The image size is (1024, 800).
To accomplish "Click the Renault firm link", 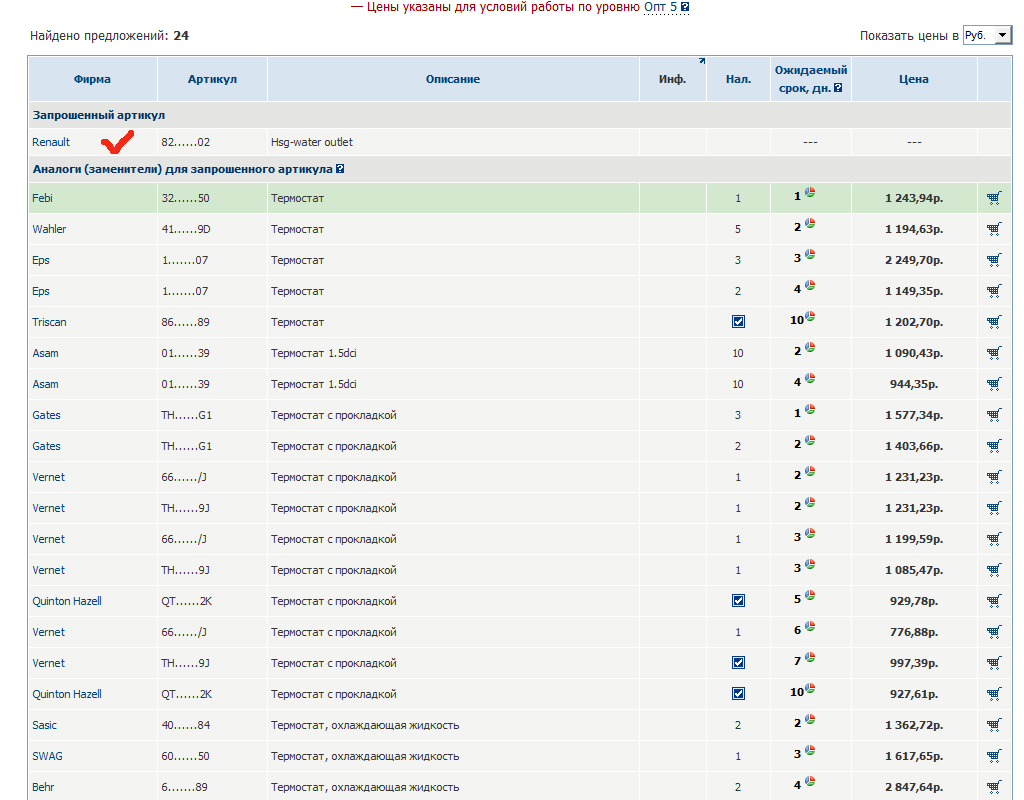I will tap(51, 142).
